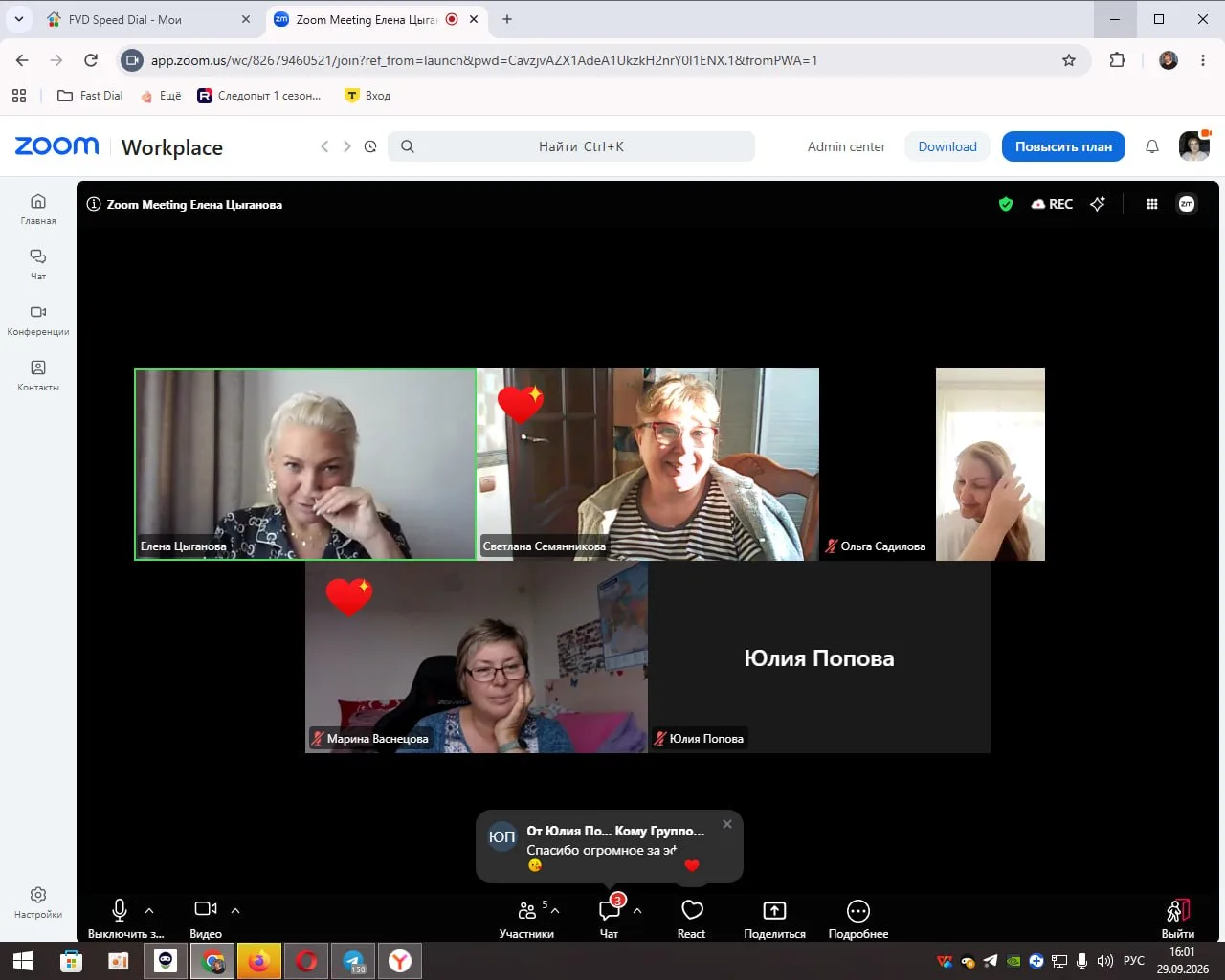Show meeting information icon beside the title
This screenshot has width=1225, height=980.
pos(94,204)
